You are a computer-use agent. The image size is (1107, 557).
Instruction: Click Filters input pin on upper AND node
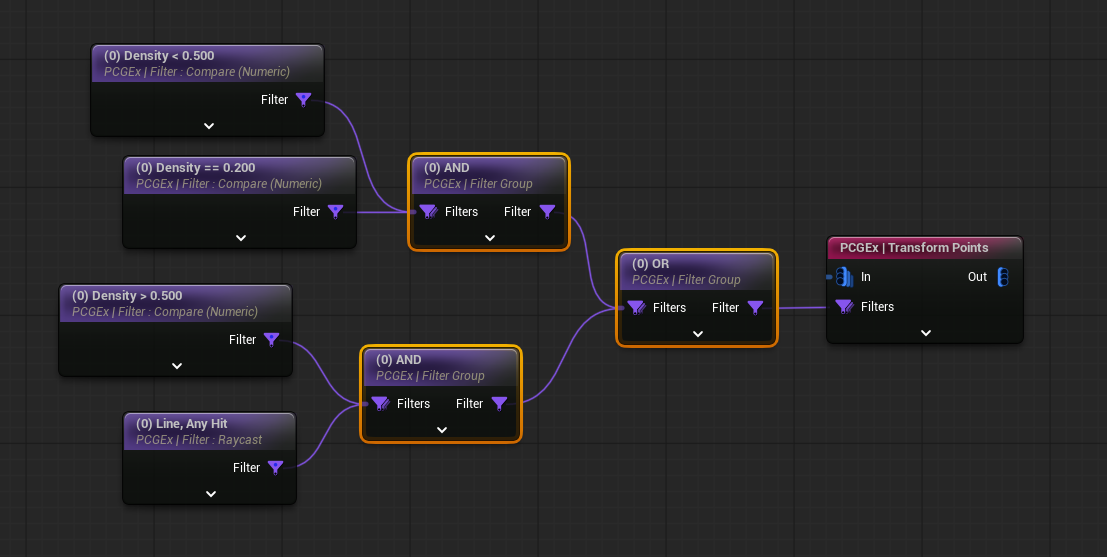[x=428, y=212]
